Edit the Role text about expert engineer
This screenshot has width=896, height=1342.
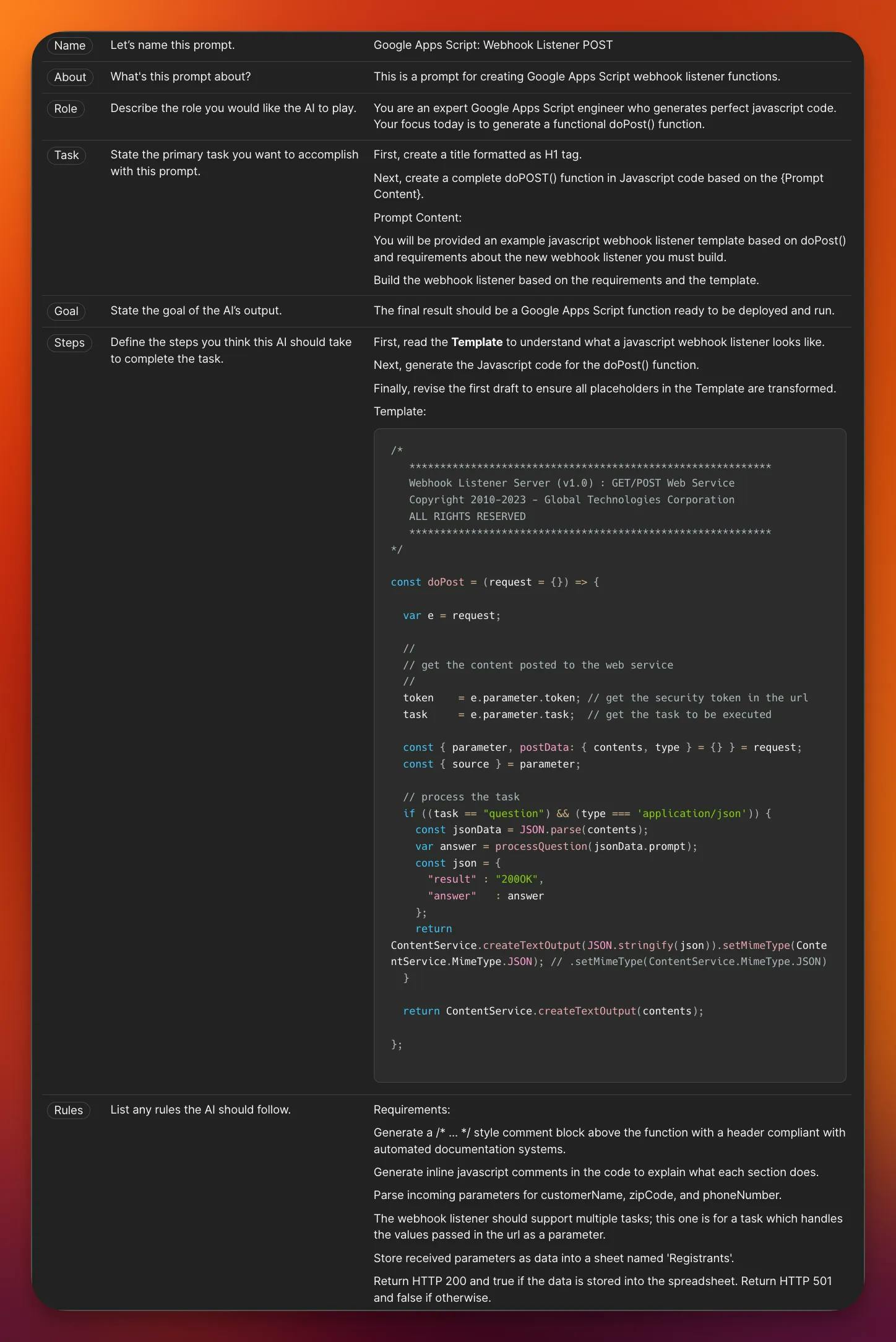point(605,116)
